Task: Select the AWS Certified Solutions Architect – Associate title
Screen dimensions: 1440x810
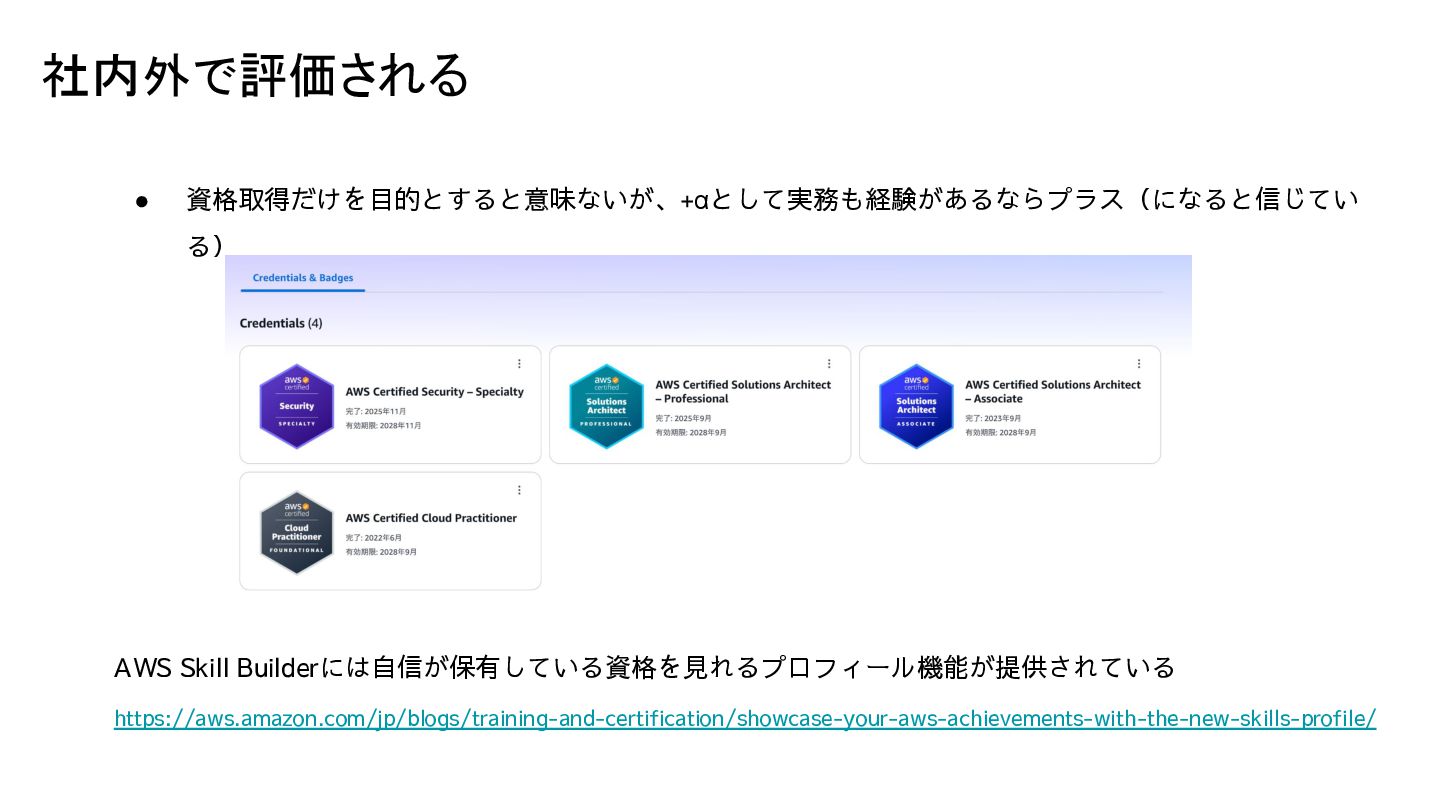Action: coord(1053,391)
